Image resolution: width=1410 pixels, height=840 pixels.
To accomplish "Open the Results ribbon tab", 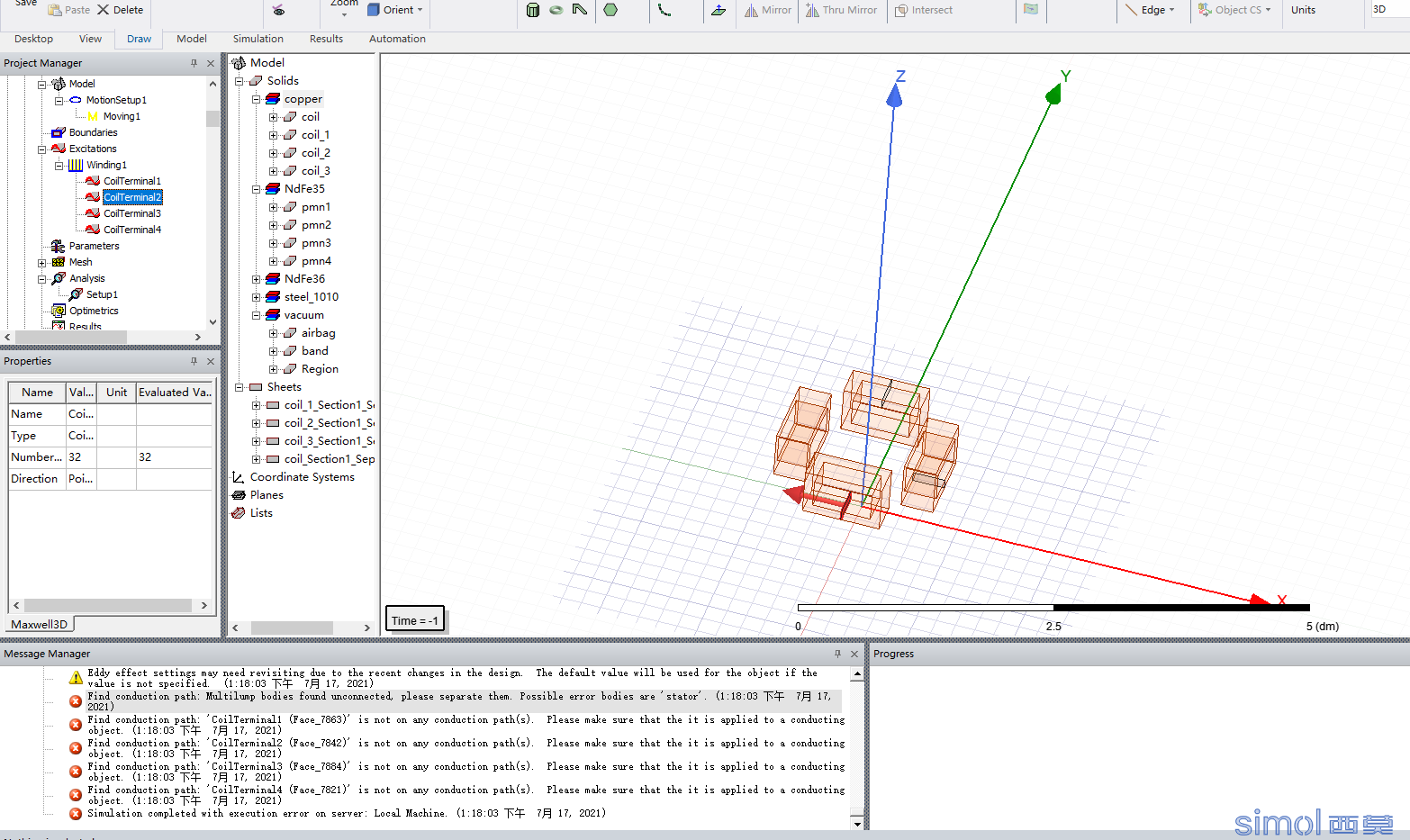I will click(x=326, y=39).
